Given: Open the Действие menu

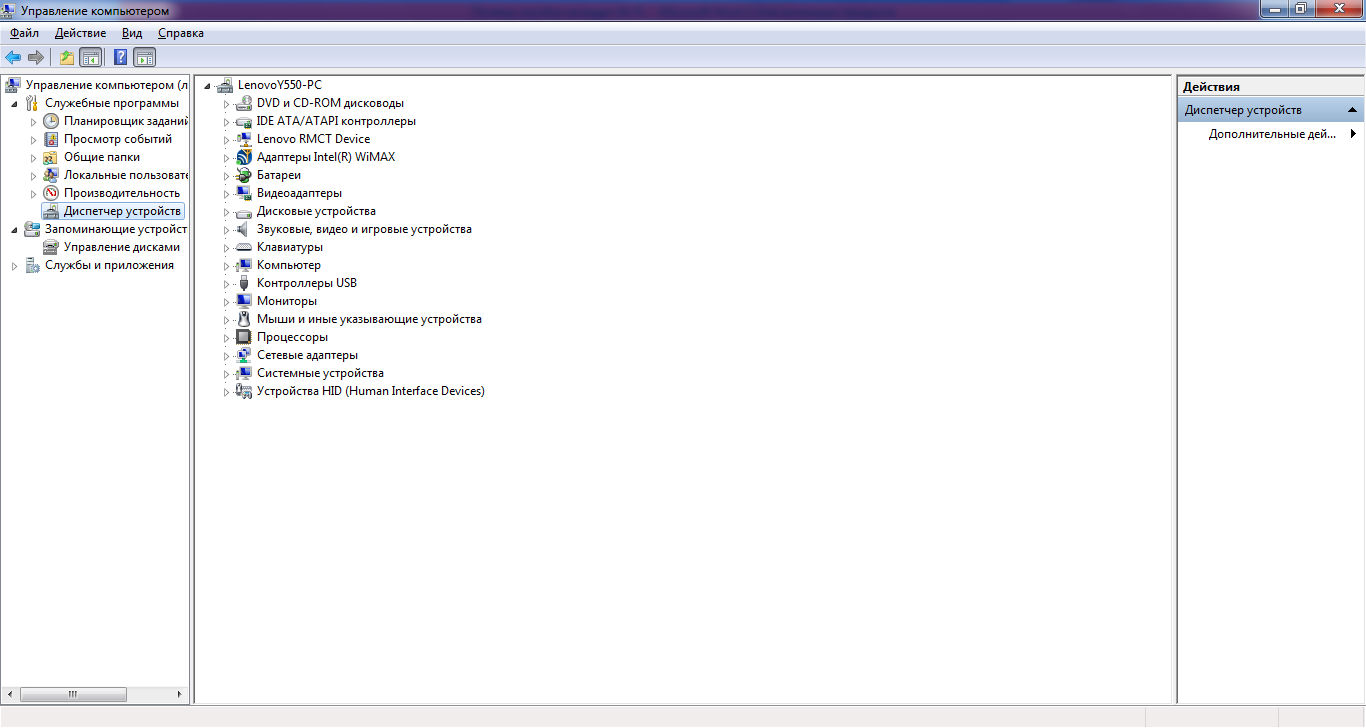Looking at the screenshot, I should 80,33.
